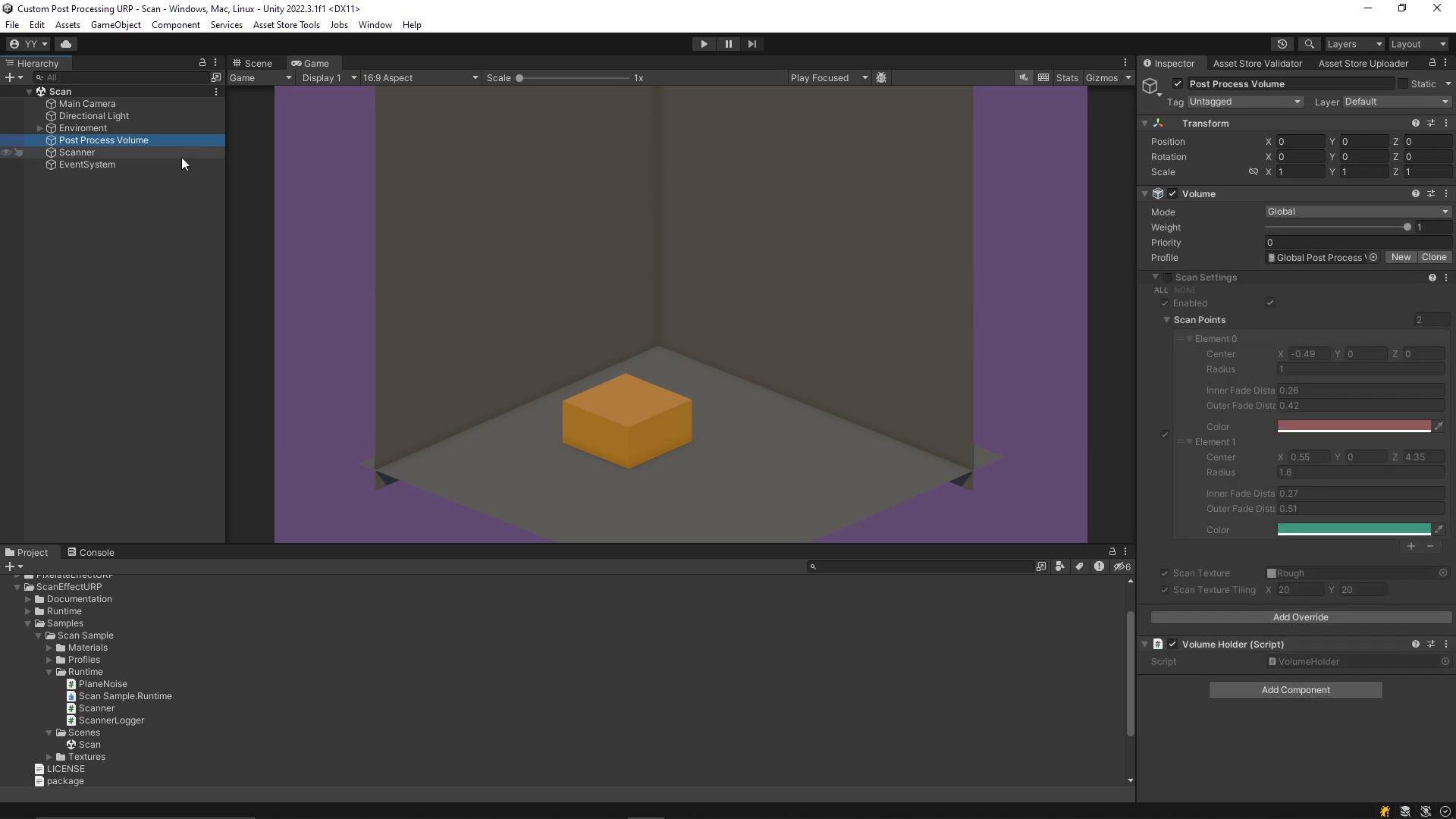Click the Asset Store Validator tab
Screen dimensions: 1456x819
(x=1258, y=63)
